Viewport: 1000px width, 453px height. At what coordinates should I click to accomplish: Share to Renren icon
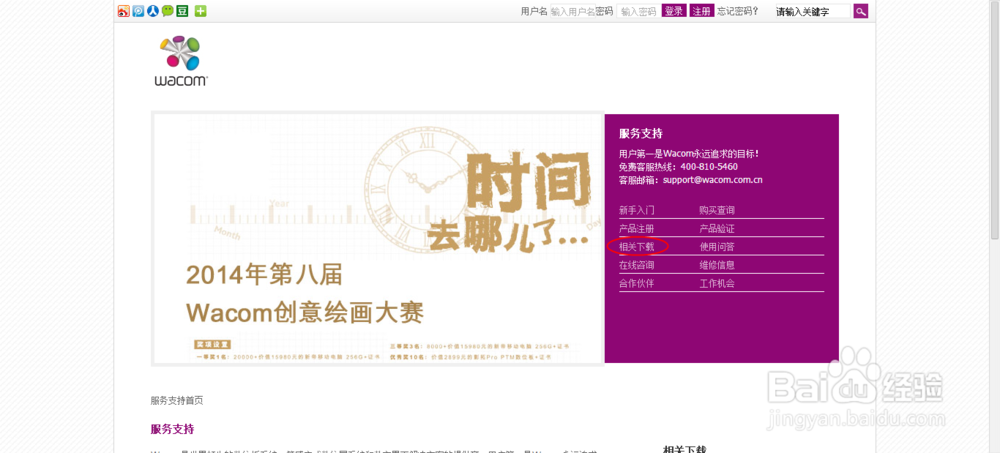click(x=153, y=11)
